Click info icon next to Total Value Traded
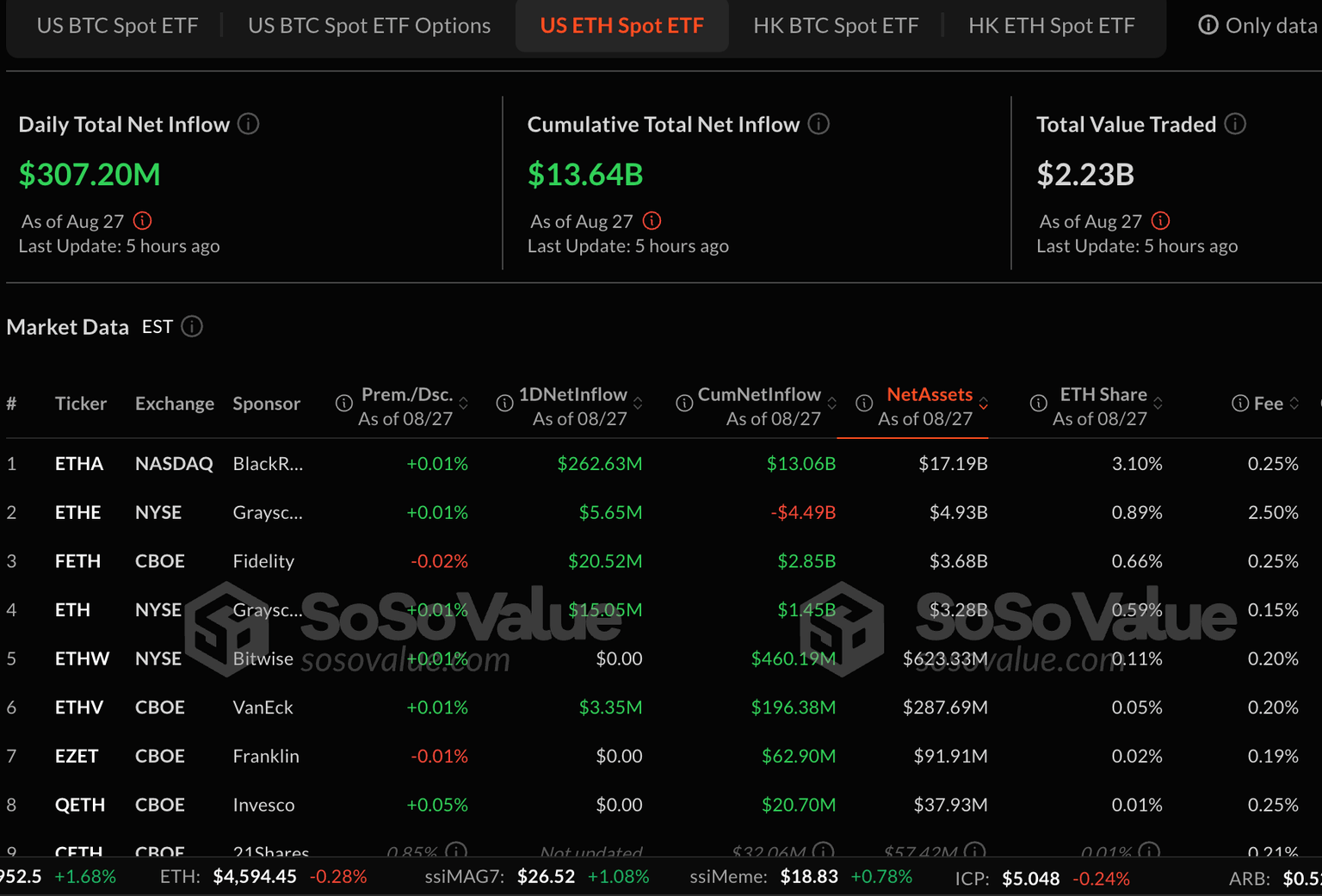This screenshot has height=896, width=1322. point(1235,124)
